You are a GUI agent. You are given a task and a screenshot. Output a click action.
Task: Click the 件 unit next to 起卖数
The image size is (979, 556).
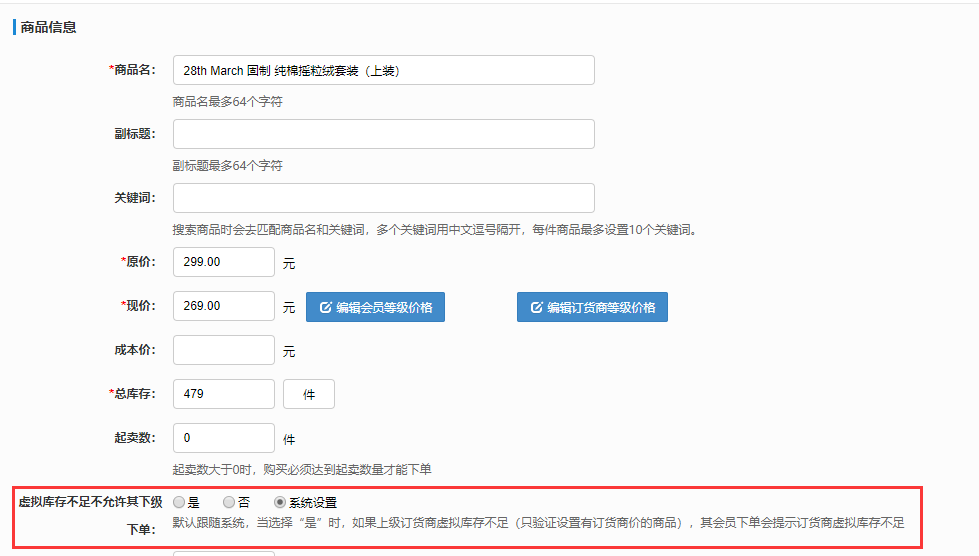(289, 439)
